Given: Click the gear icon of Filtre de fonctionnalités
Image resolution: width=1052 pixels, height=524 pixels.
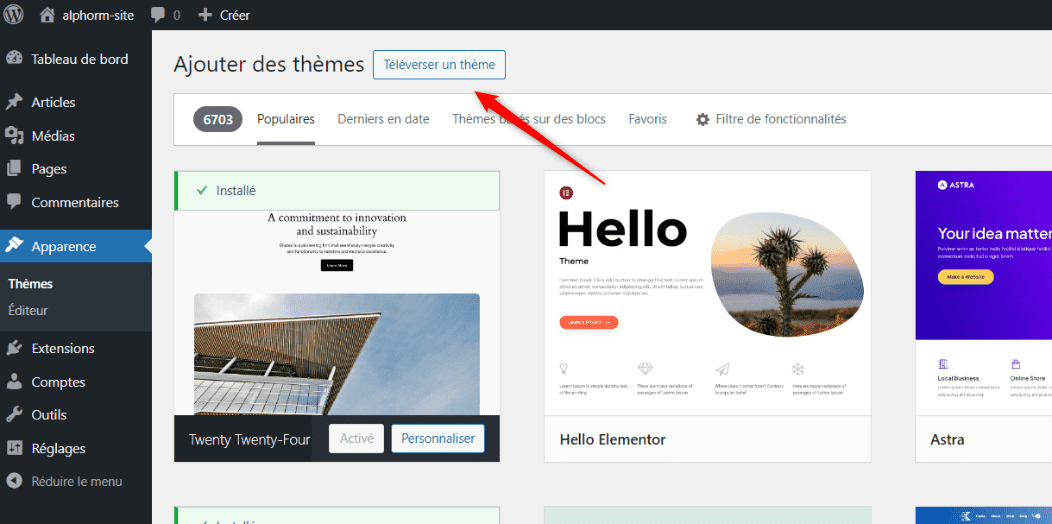Looking at the screenshot, I should click(x=702, y=119).
